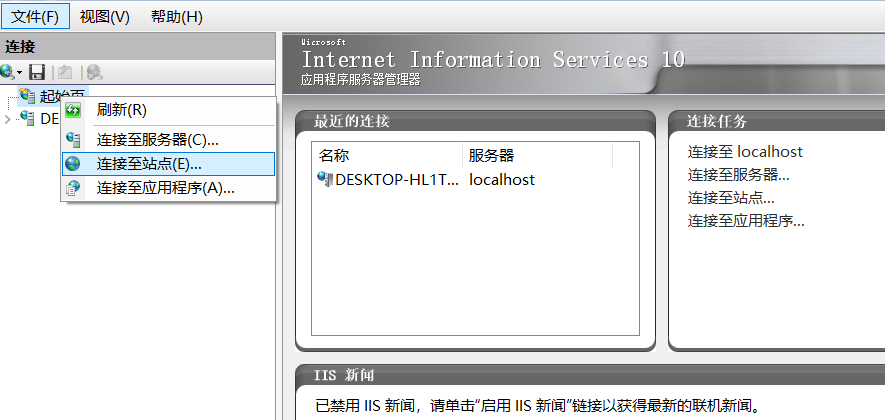Click the localhost cell in recent connections

(x=502, y=180)
